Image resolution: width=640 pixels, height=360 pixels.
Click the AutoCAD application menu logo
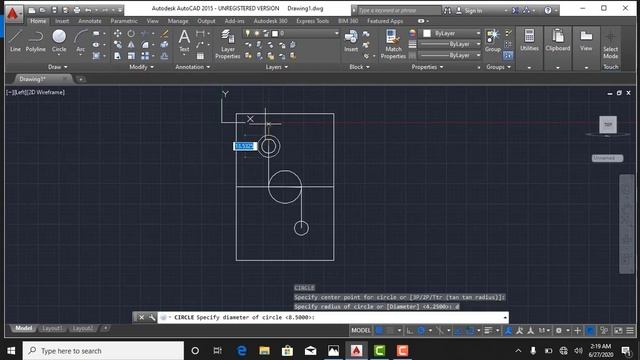(13, 13)
